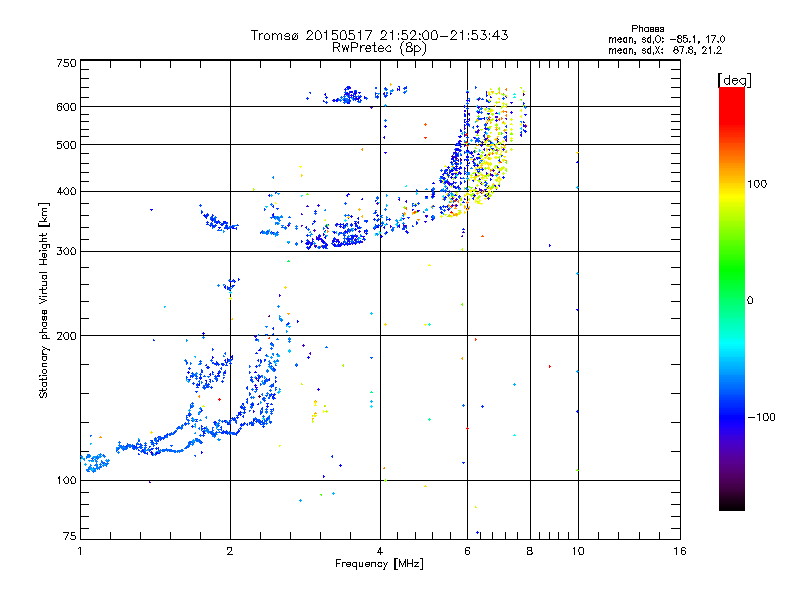Screen dimensions: 800x600
Task: Click the plot title 'Tromsø 20150517 21:52:00-21:53:43'
Action: [379, 35]
